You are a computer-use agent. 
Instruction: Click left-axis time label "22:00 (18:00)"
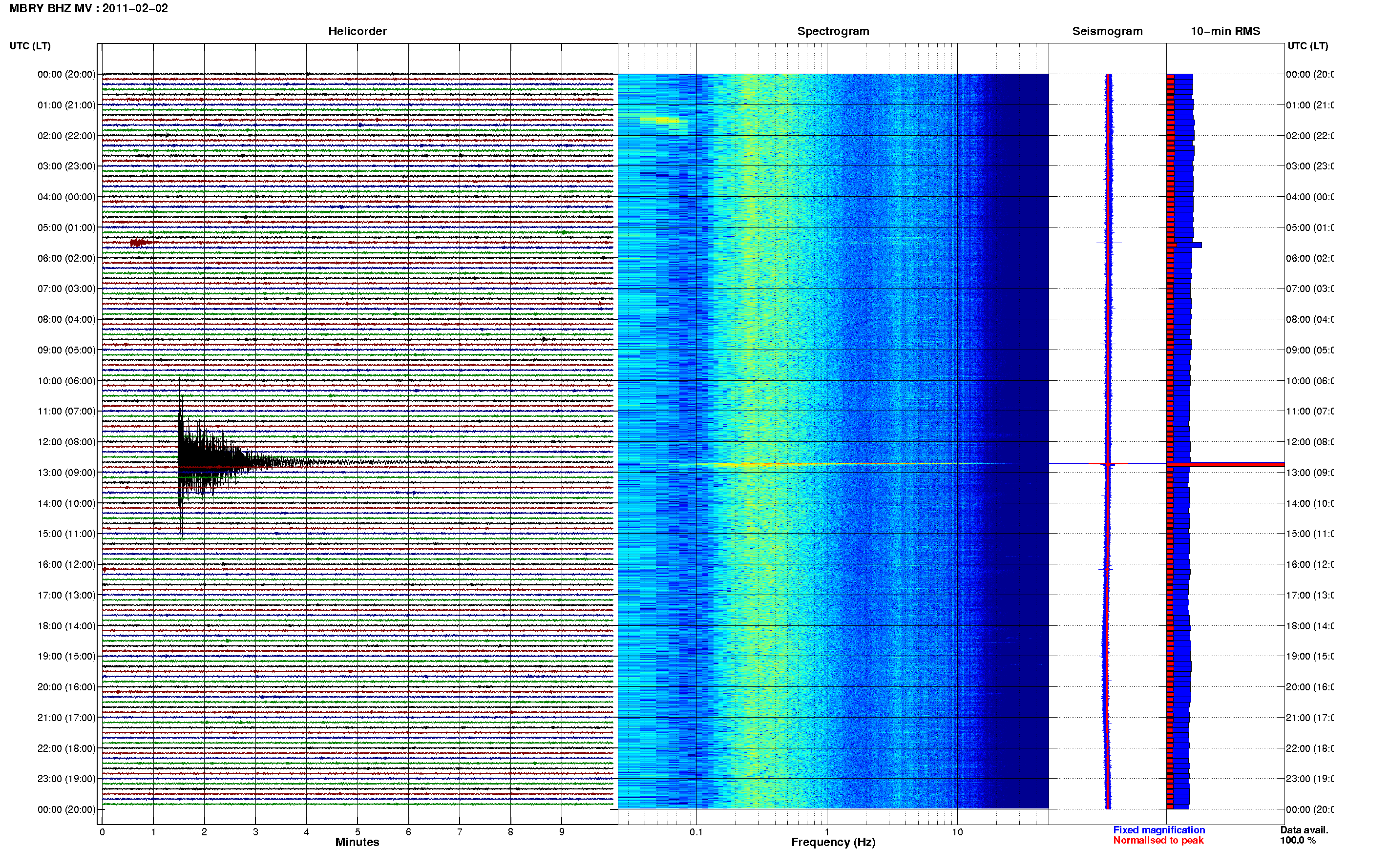[66, 748]
